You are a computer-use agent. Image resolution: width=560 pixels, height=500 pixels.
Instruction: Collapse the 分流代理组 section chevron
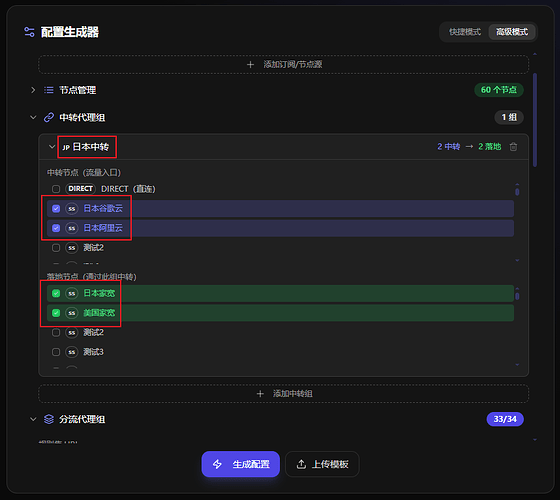pos(33,419)
